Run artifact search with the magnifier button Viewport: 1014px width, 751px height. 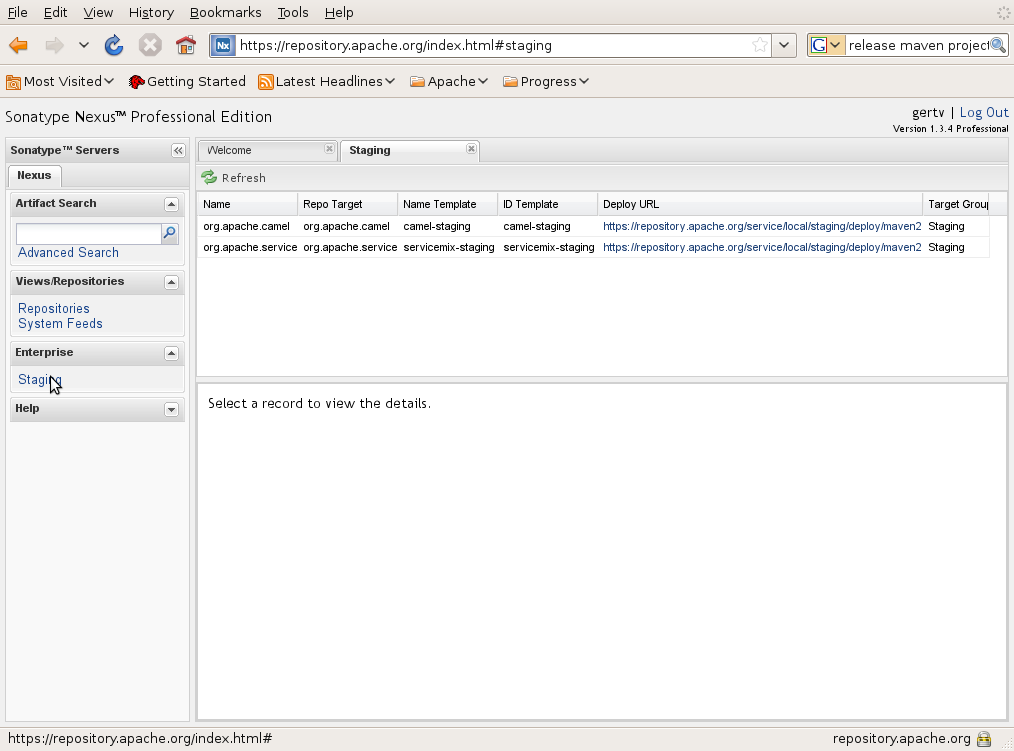tap(169, 234)
